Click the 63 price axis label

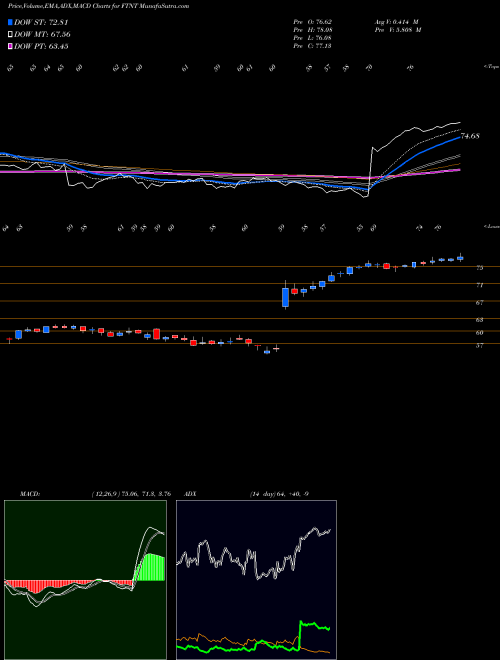click(x=479, y=320)
